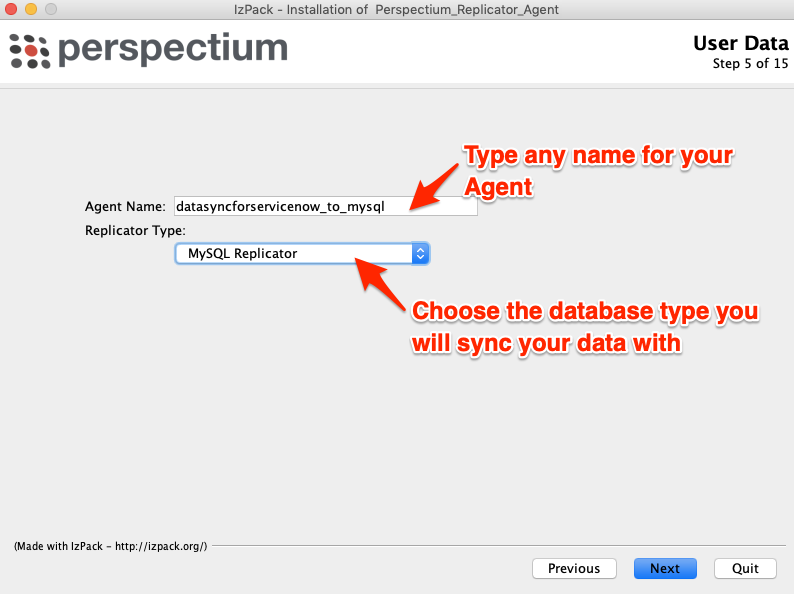Click the perspectium wordmark text
The width and height of the screenshot is (794, 594).
pos(173,50)
